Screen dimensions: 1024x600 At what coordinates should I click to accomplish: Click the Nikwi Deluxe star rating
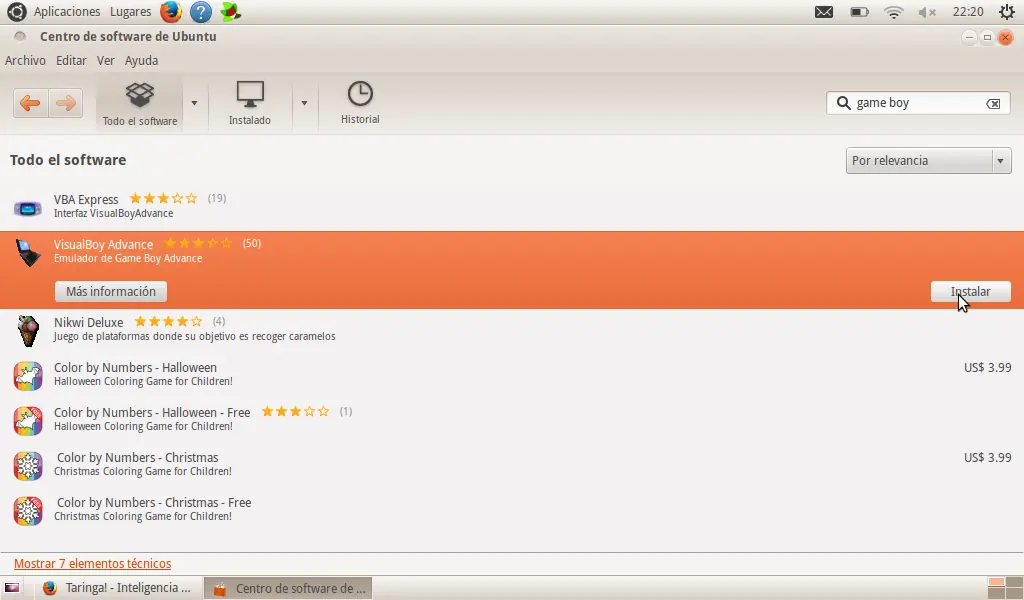168,321
